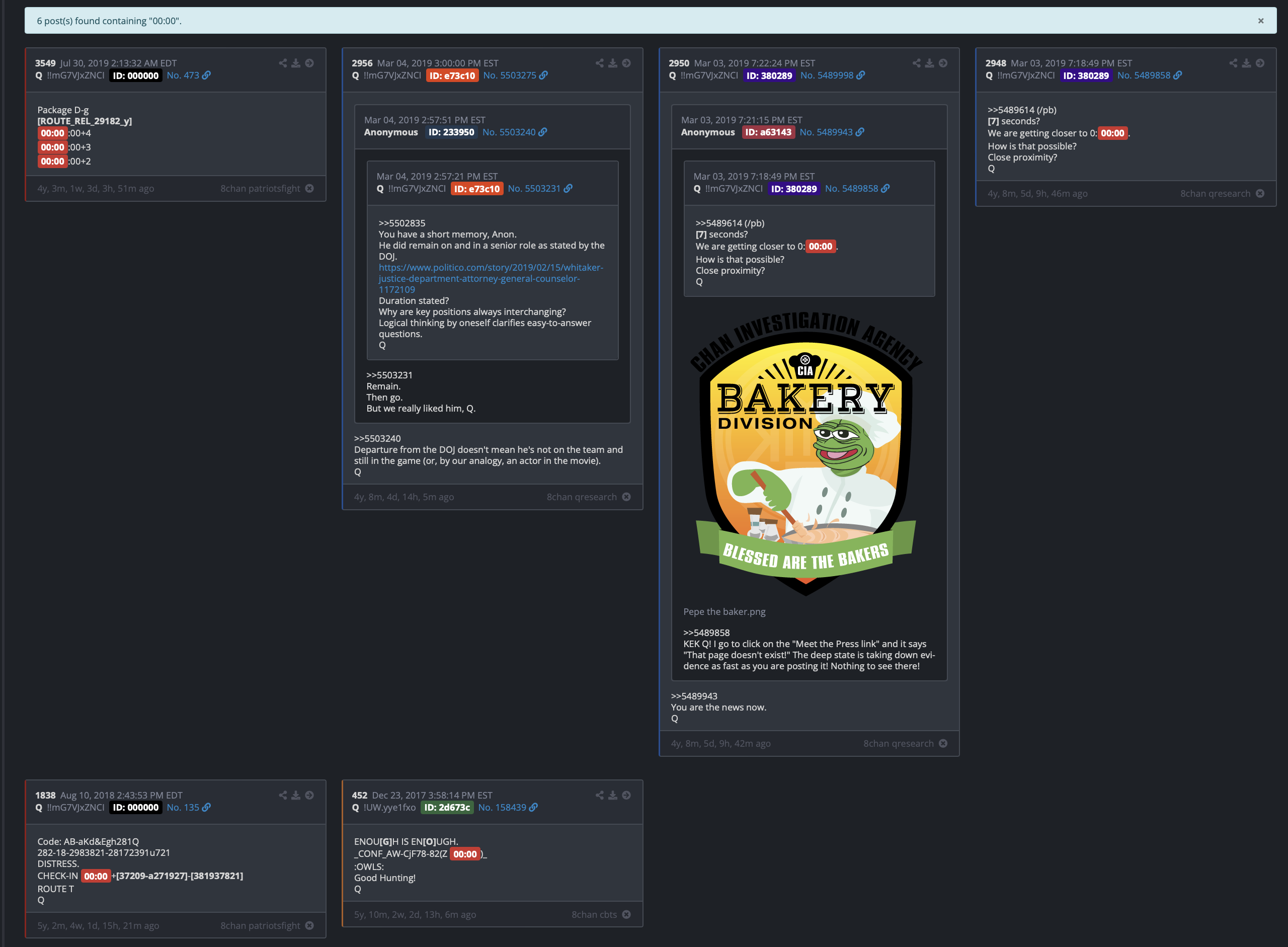Click ID: 2d673c badge on post 452

point(447,807)
